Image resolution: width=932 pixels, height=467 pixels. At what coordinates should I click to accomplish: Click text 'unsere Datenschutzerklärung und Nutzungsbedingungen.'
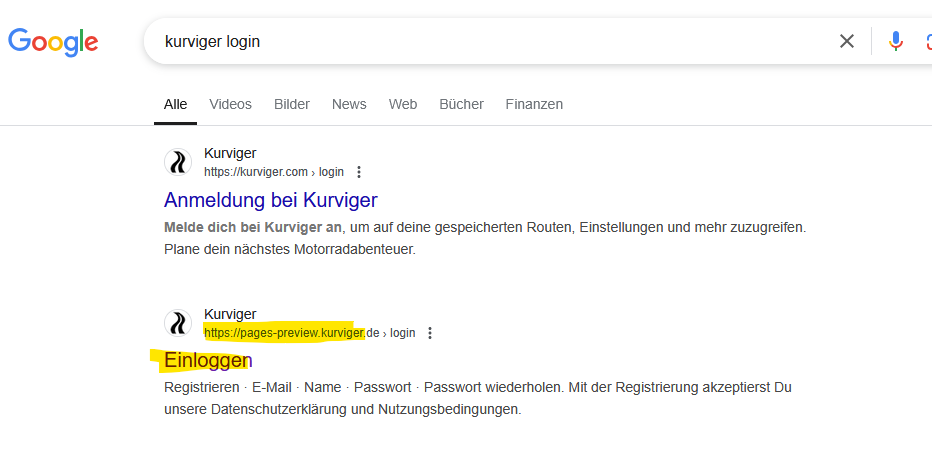point(342,410)
